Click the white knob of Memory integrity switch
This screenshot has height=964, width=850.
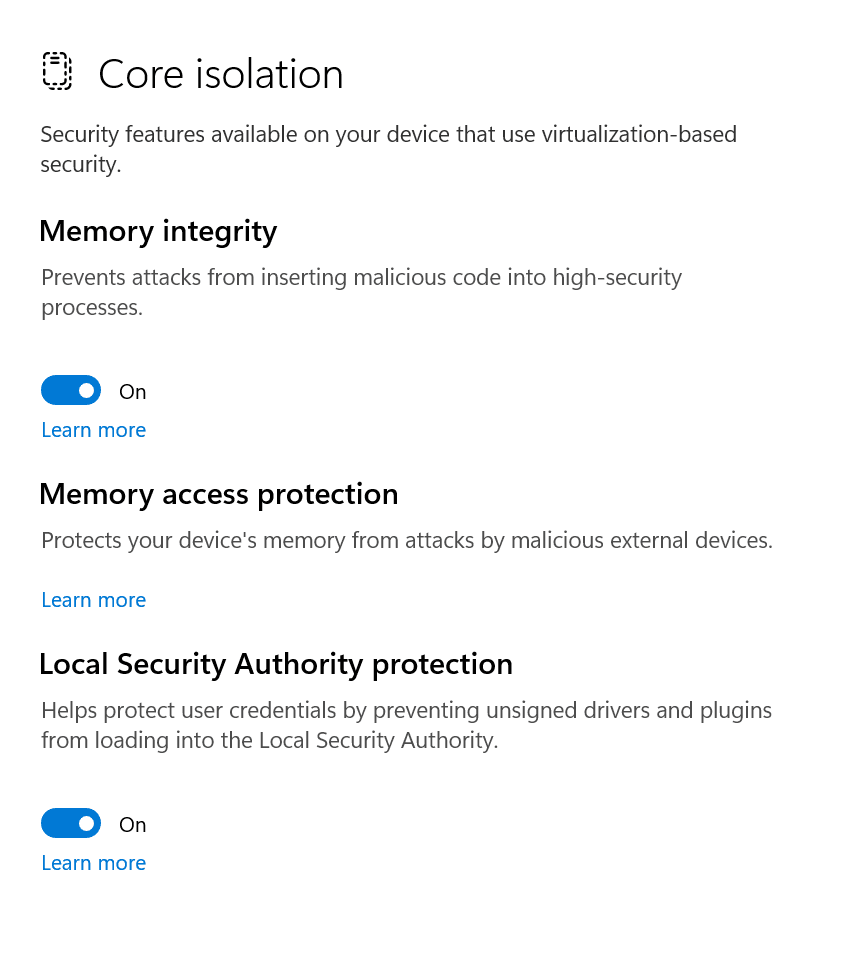[x=87, y=390]
